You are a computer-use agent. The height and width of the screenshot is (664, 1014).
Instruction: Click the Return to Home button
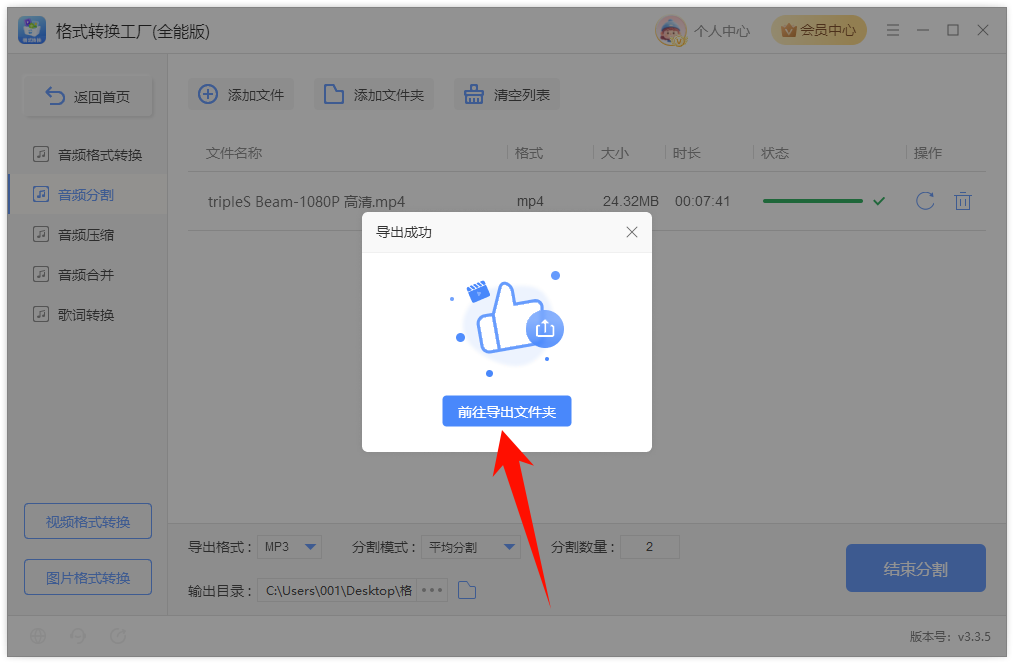click(88, 97)
